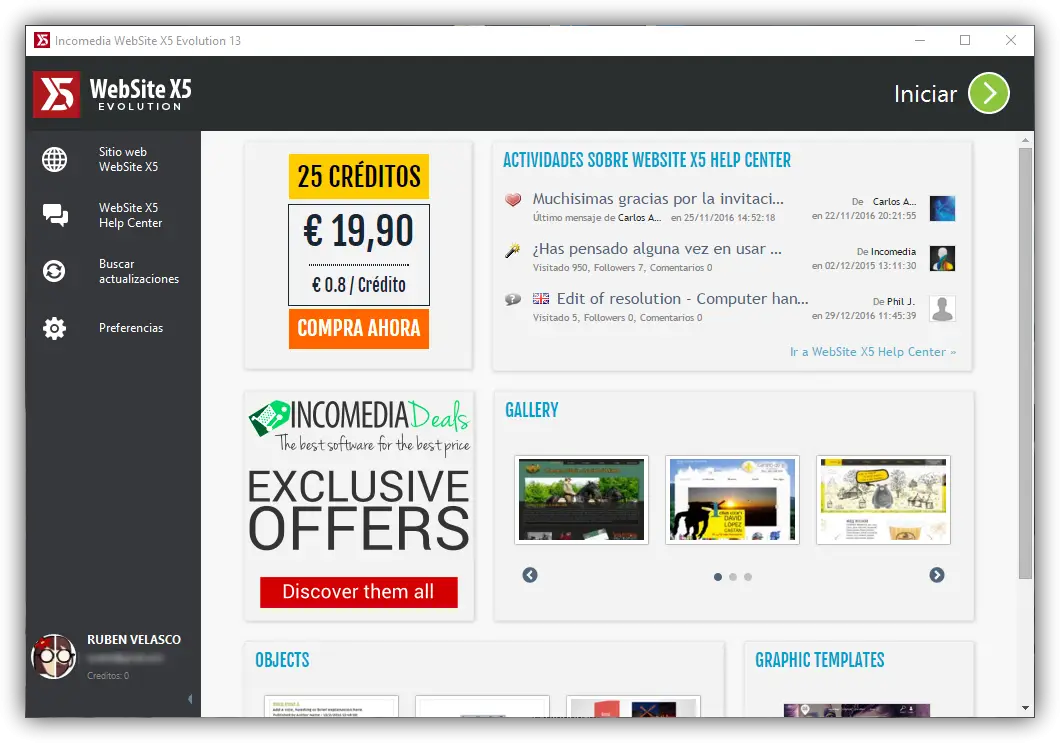Open the Preferencias gear icon
This screenshot has width=1060, height=743.
pos(54,328)
